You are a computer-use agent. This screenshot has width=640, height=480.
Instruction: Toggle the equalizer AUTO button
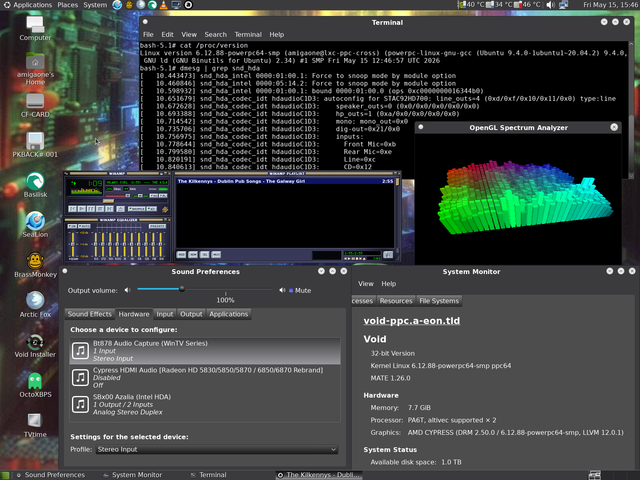[84, 226]
